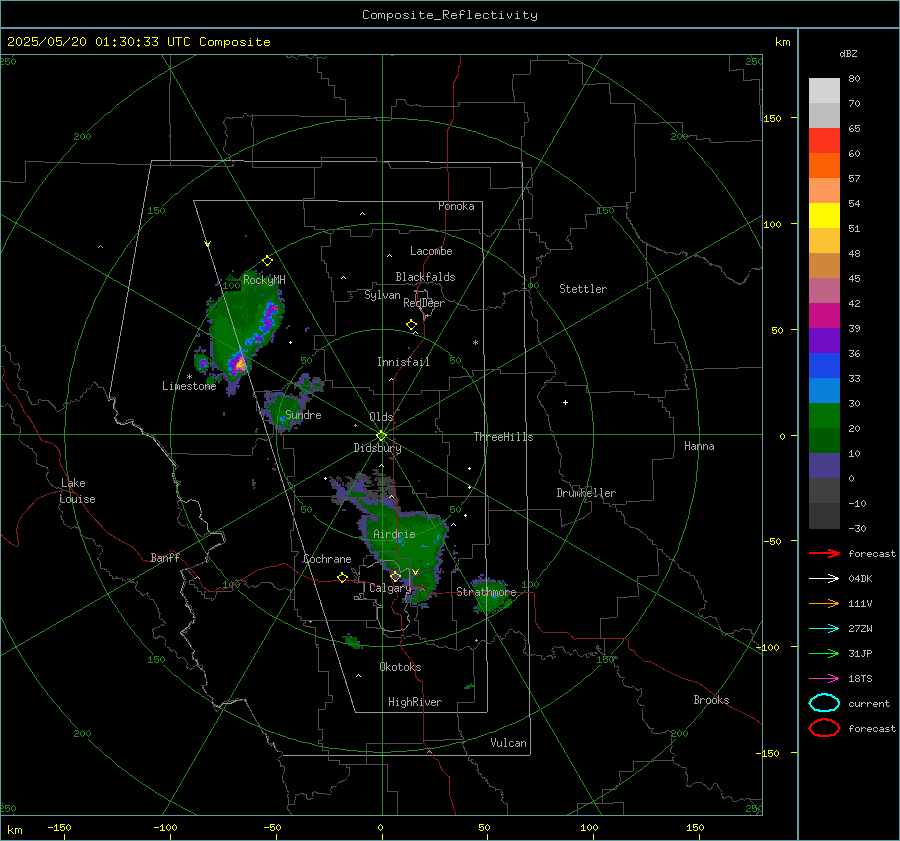Click the yellow diamond marker above Calgary
900x841 pixels.
pos(395,576)
